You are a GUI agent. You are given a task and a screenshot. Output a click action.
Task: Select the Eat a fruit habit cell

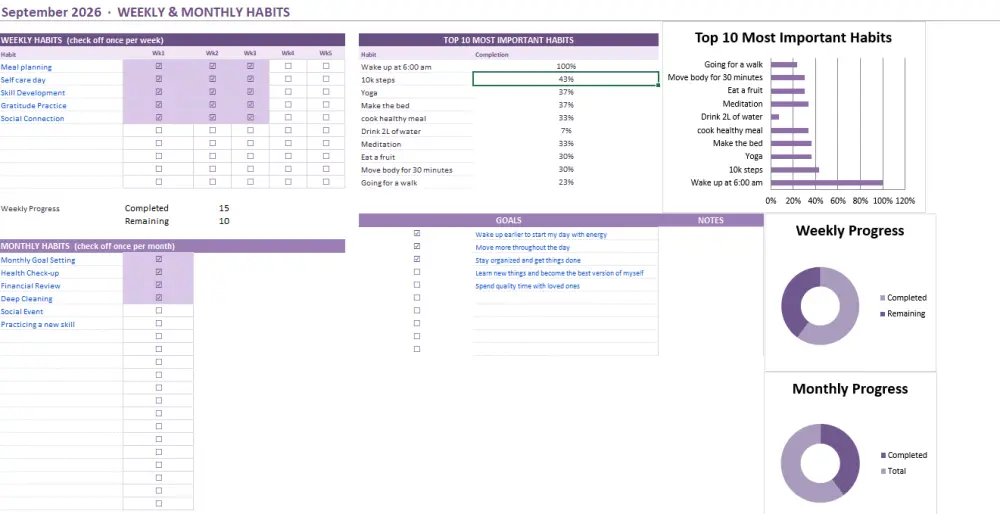416,157
